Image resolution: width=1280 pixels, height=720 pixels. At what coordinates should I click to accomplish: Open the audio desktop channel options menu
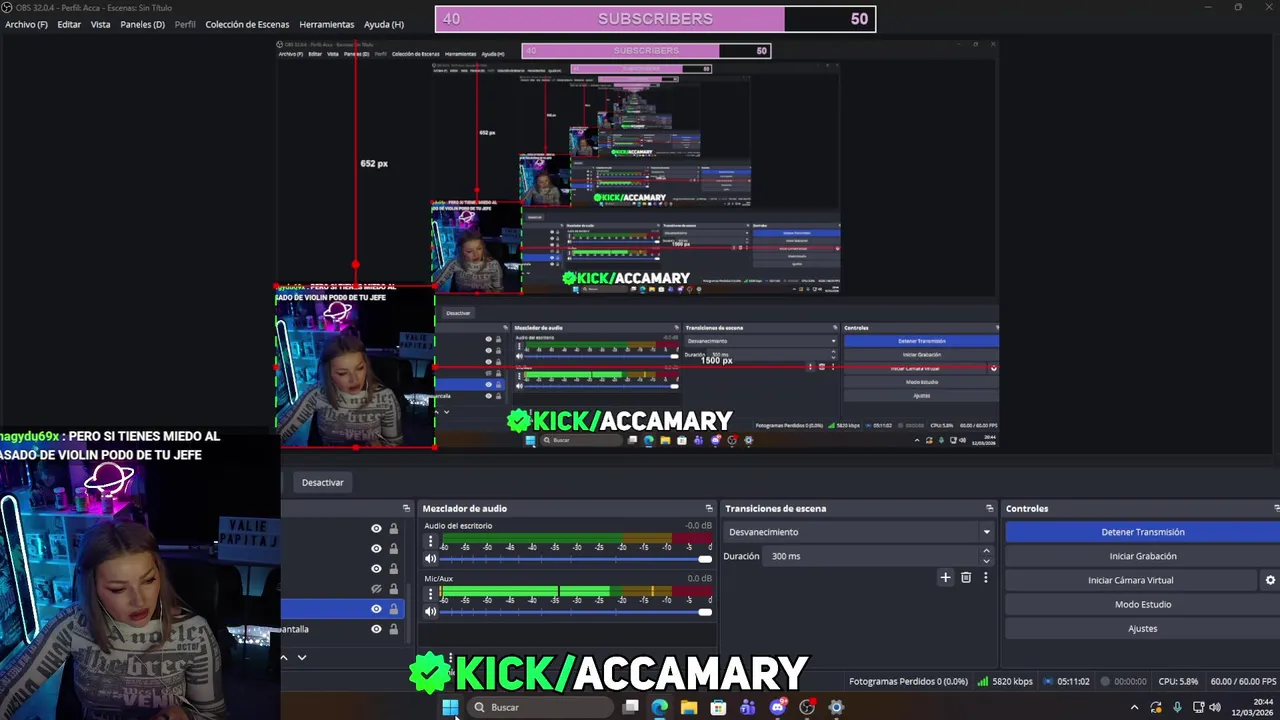431,541
